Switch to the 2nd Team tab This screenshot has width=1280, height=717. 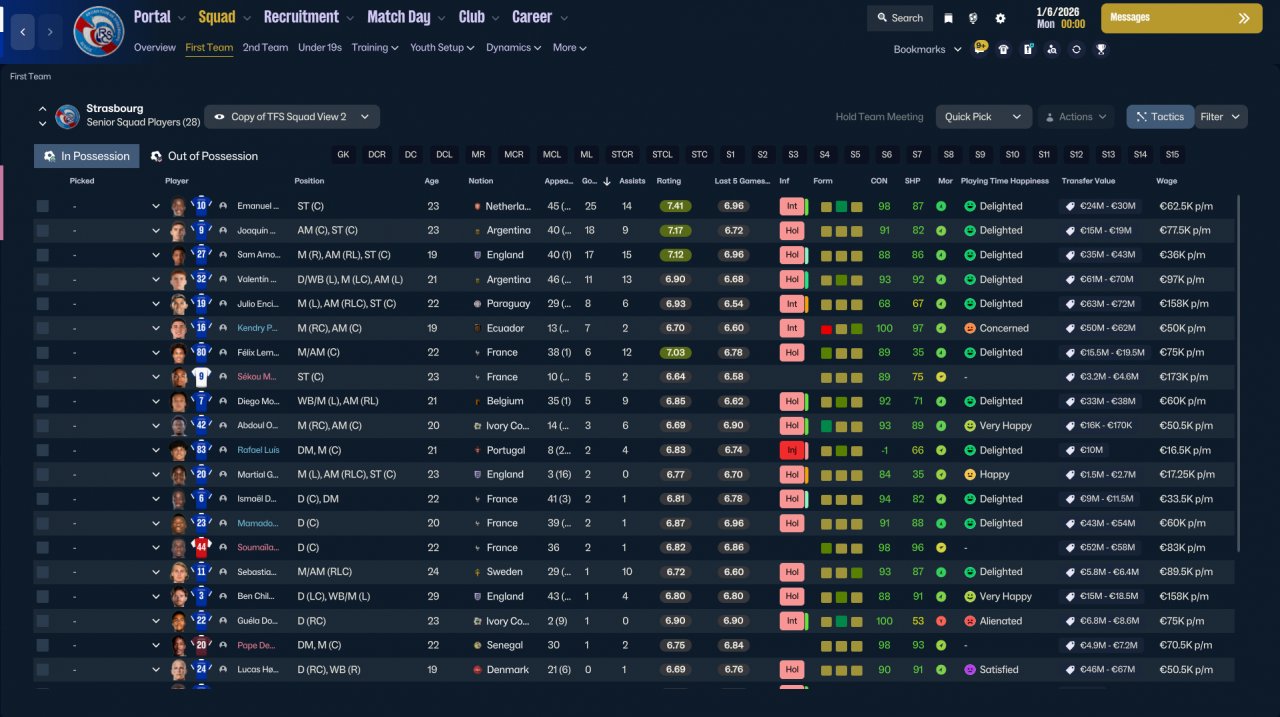point(265,47)
